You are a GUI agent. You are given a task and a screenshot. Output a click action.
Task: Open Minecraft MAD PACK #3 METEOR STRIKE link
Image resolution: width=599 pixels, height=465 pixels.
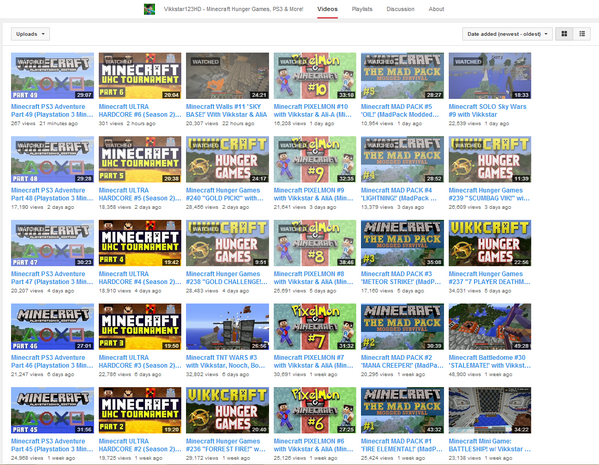(x=401, y=278)
